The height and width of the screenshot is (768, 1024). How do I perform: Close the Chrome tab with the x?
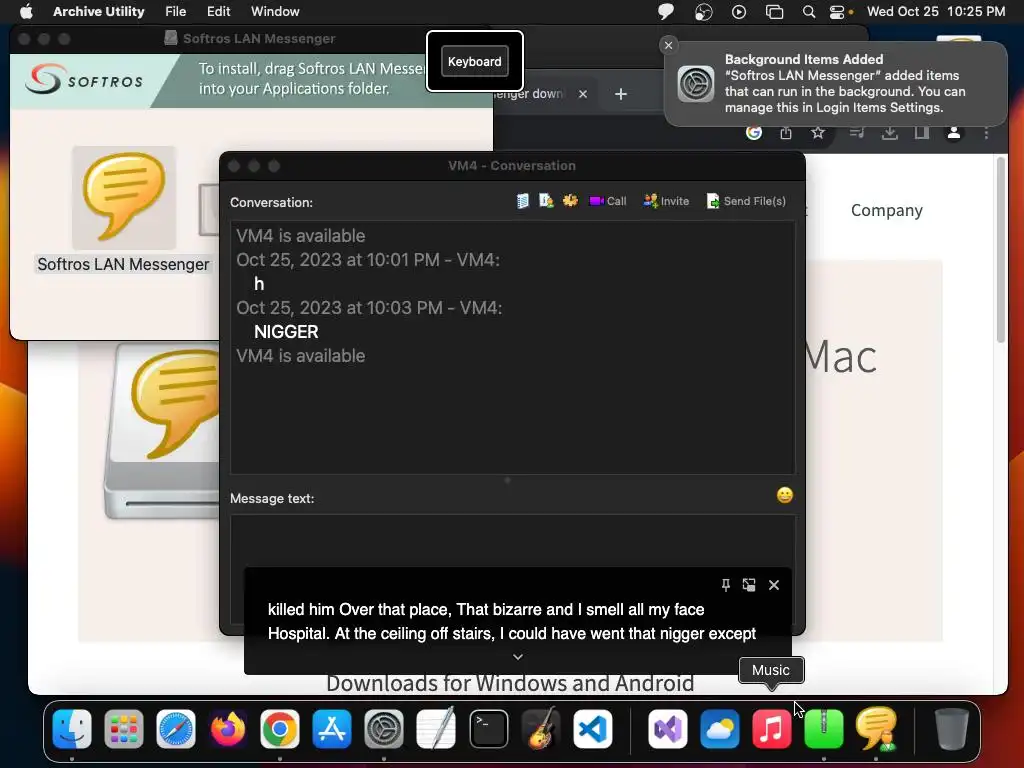(x=583, y=94)
